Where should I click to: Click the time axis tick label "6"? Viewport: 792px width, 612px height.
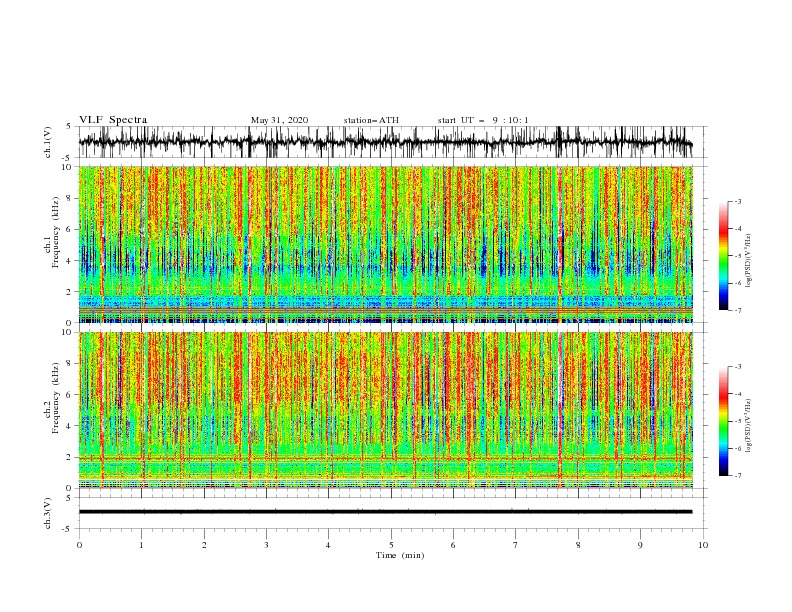tap(453, 545)
